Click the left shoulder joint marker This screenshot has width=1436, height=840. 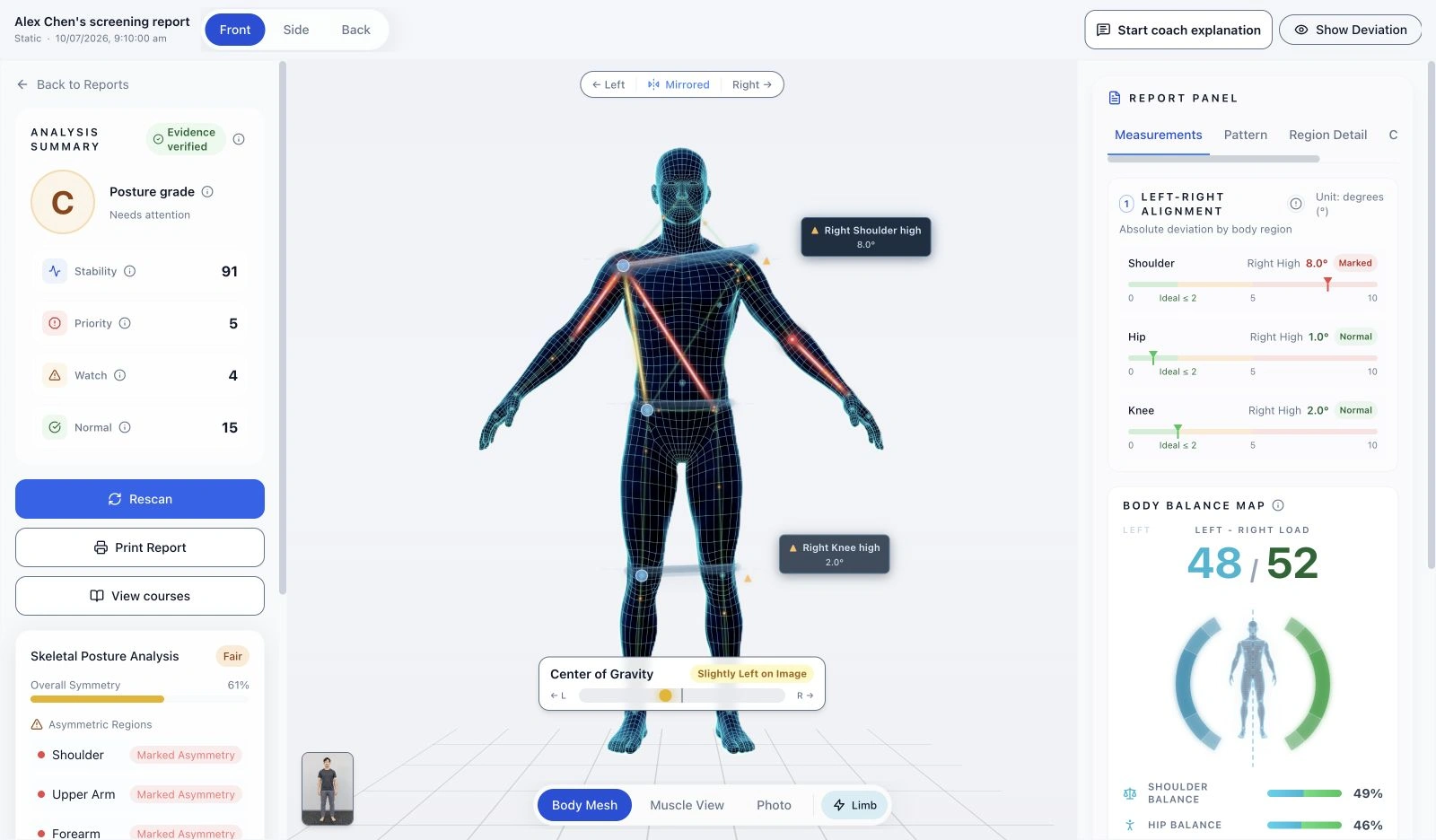[x=623, y=266]
